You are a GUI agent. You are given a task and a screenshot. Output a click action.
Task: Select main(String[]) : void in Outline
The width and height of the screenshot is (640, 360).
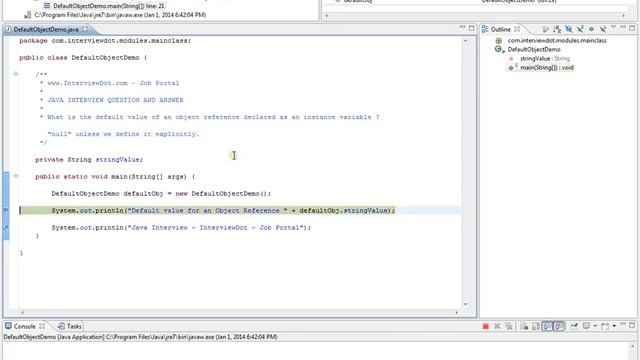click(547, 67)
